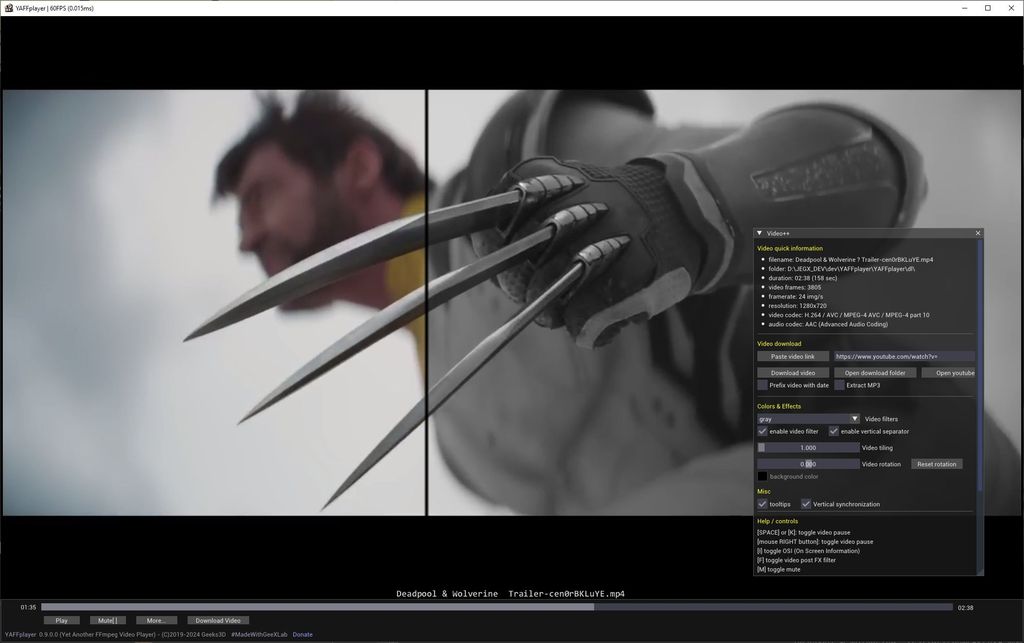Click the video frames: 3805 line
This screenshot has width=1024, height=643.
794,287
